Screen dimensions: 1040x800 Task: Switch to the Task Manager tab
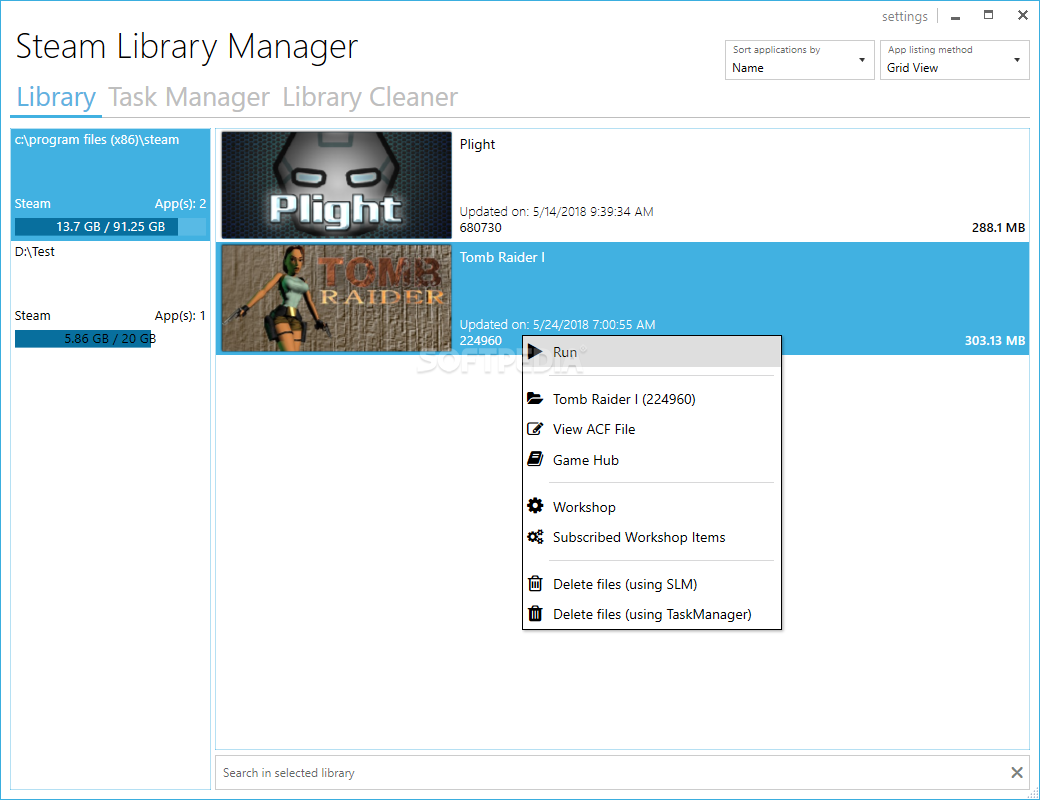pos(189,98)
